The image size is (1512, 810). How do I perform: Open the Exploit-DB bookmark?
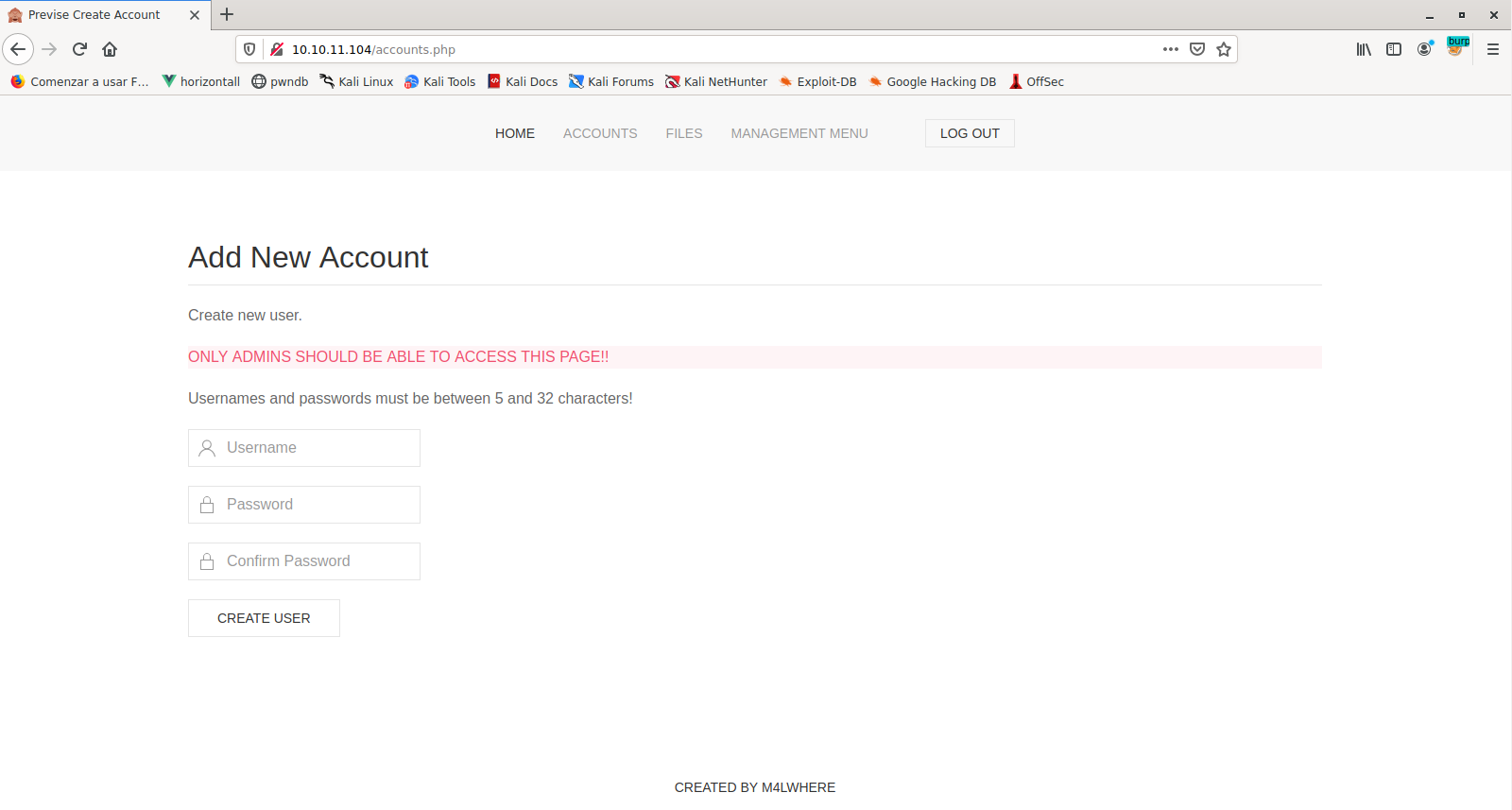point(817,82)
